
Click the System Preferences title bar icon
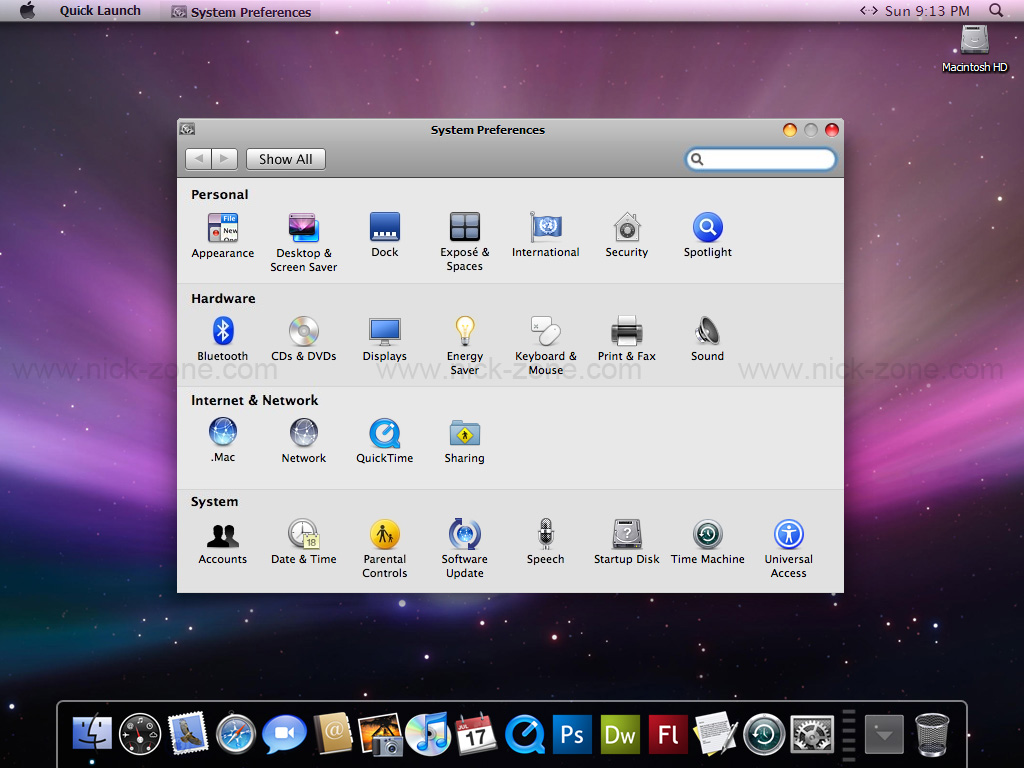click(x=187, y=129)
